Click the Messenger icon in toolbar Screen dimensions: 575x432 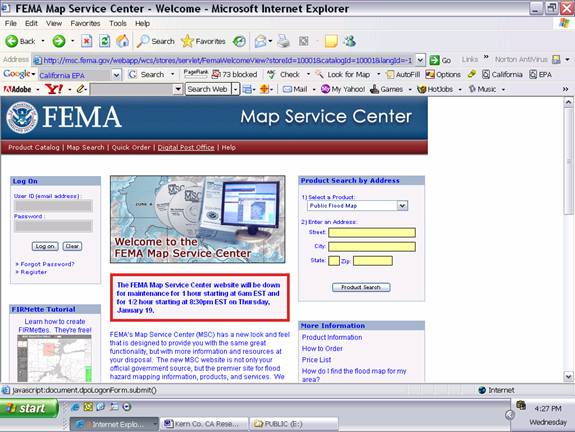[x=350, y=41]
